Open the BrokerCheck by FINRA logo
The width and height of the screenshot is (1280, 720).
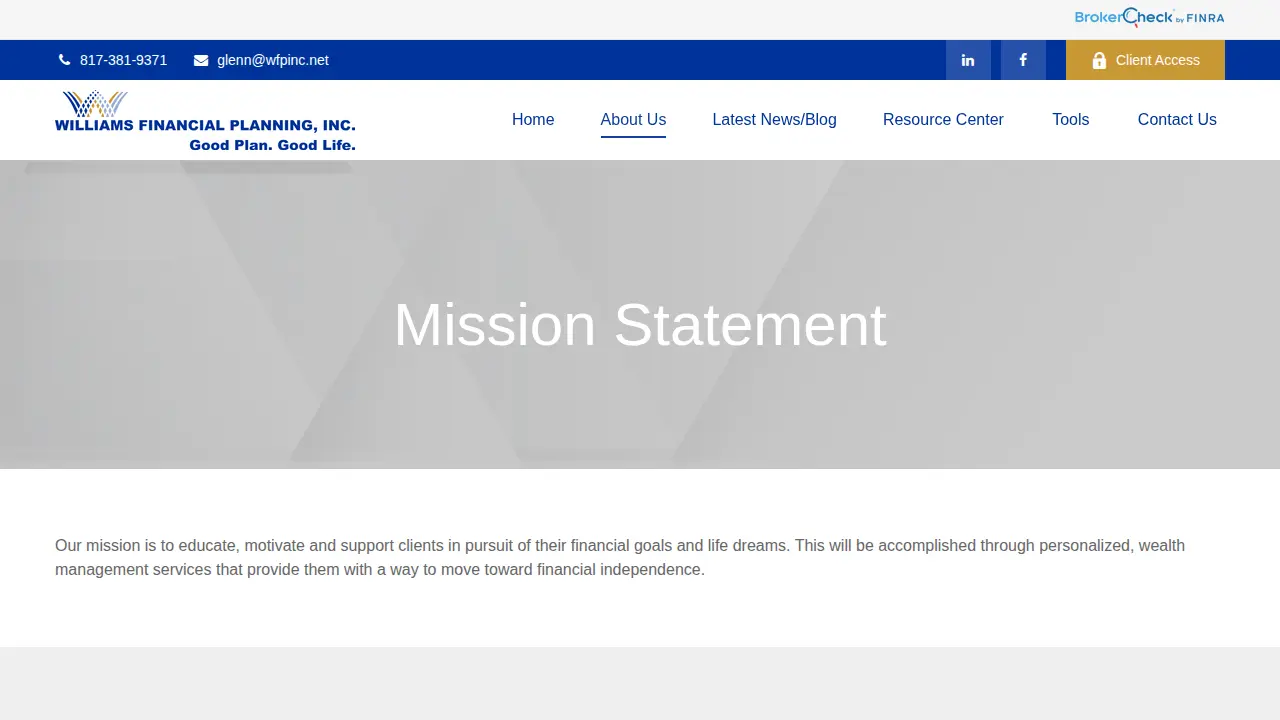(1149, 17)
